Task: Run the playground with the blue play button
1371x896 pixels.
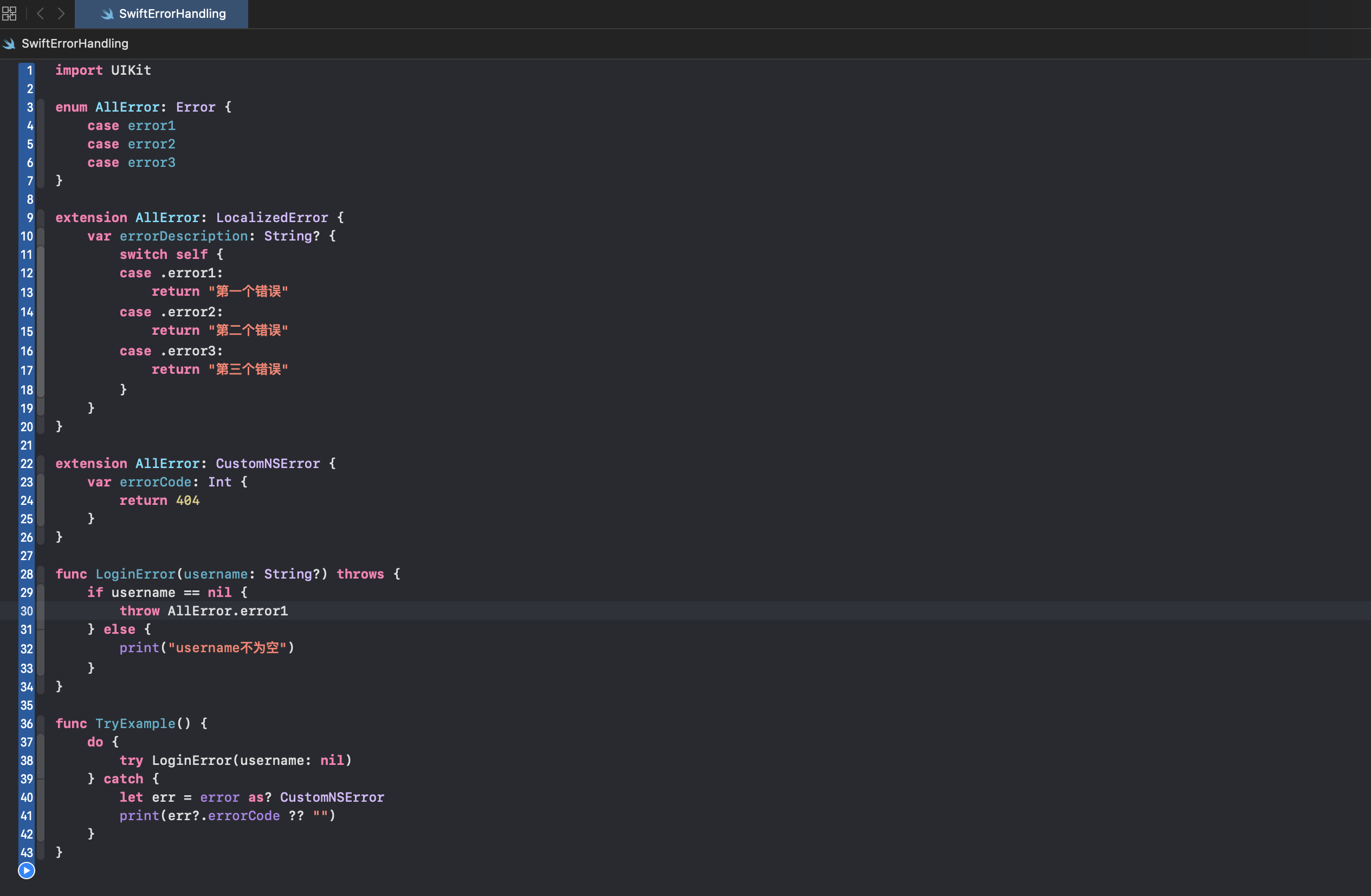Action: pos(27,870)
